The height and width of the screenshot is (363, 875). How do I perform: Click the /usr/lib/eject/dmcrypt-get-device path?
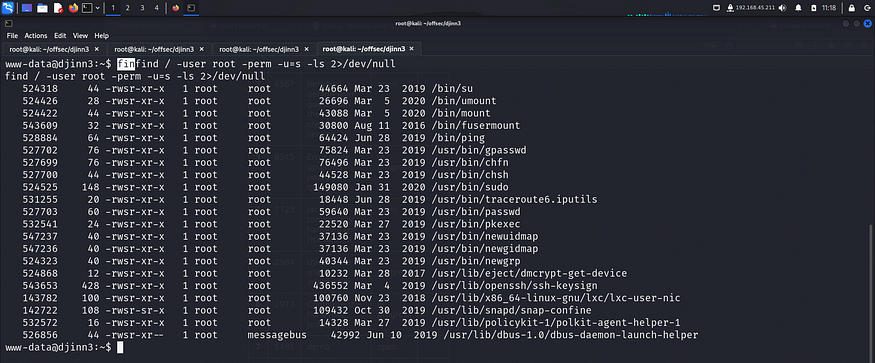[529, 273]
